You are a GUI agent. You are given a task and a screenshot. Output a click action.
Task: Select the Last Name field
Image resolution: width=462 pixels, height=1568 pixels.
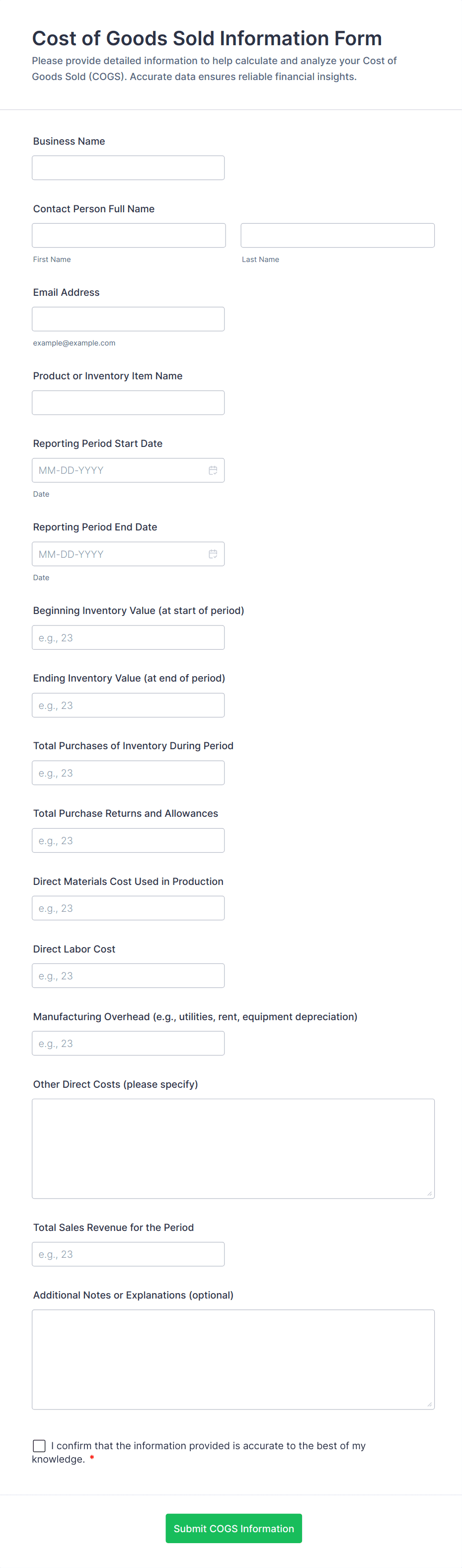[x=337, y=235]
